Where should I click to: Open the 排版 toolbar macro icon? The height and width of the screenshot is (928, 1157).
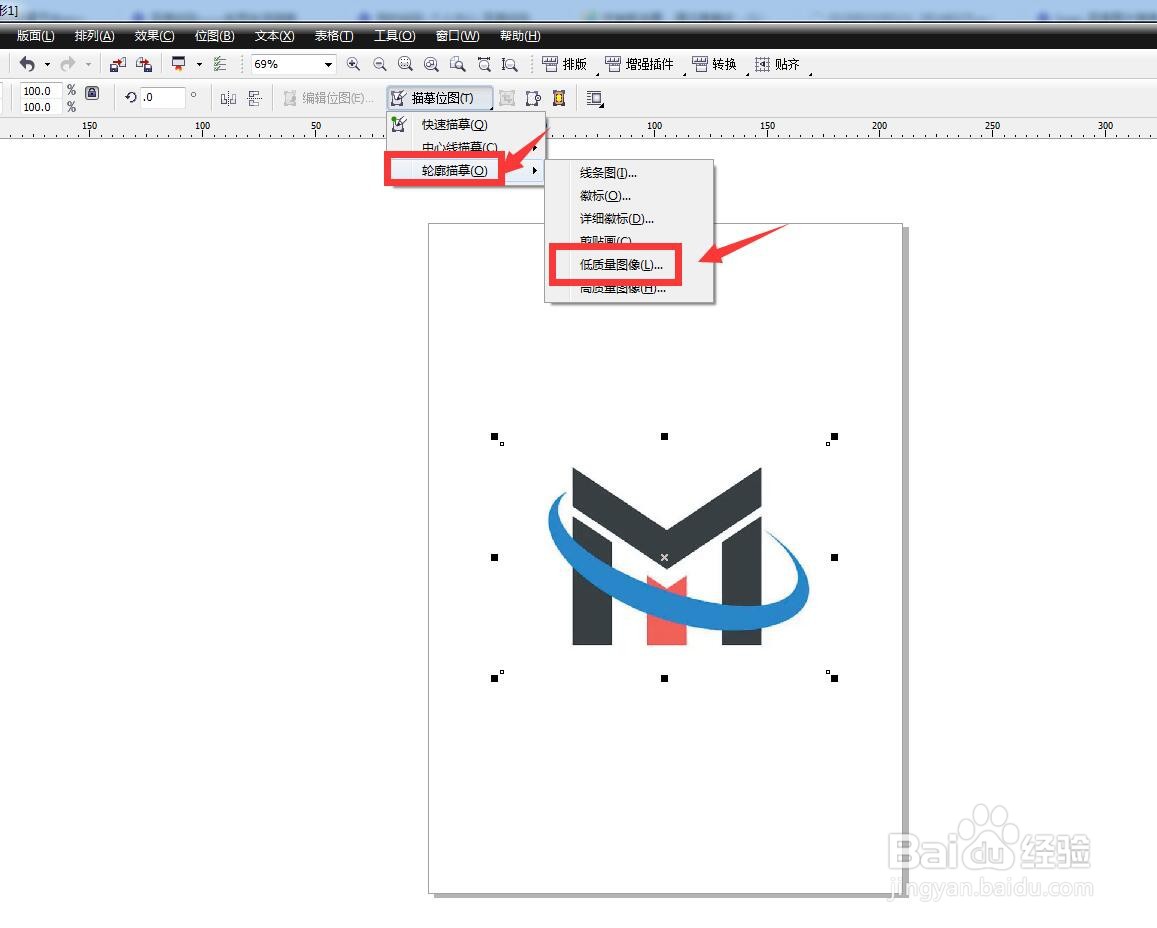(x=566, y=64)
